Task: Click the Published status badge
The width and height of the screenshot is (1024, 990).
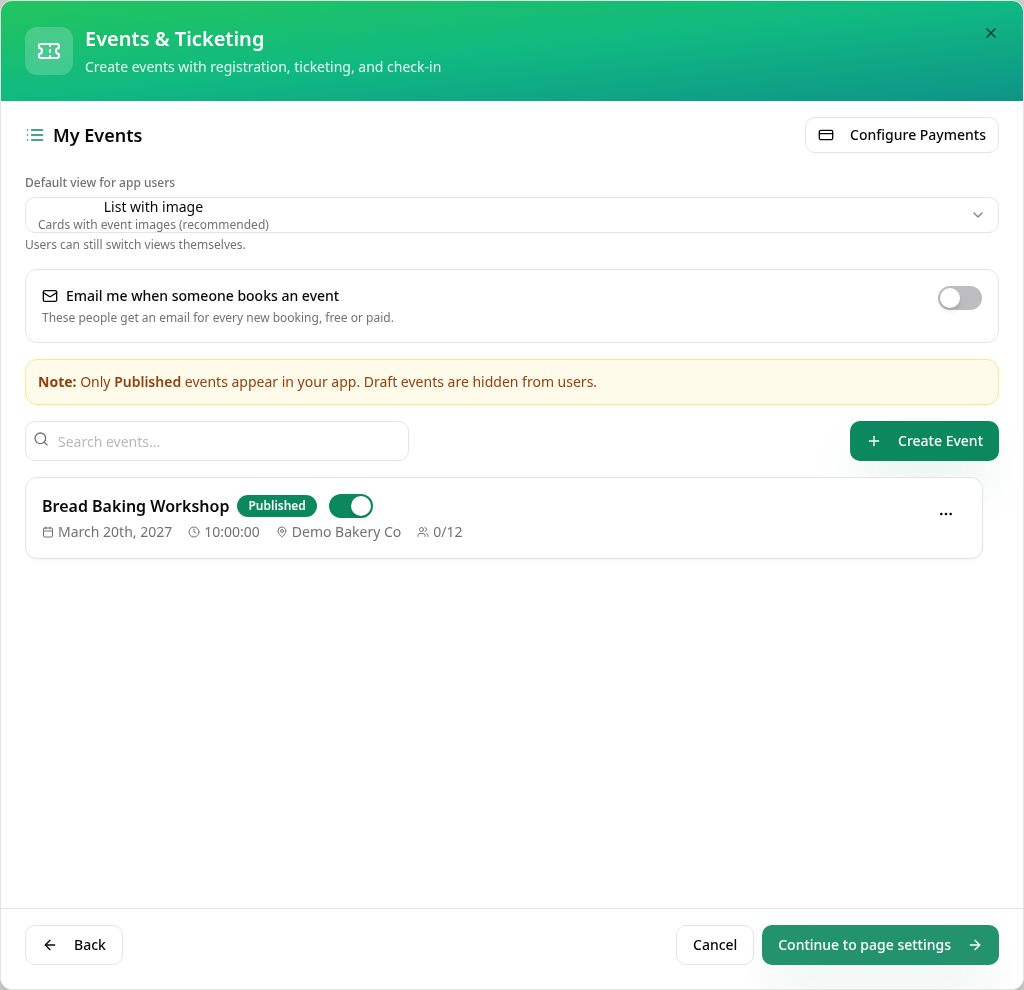Action: point(277,505)
